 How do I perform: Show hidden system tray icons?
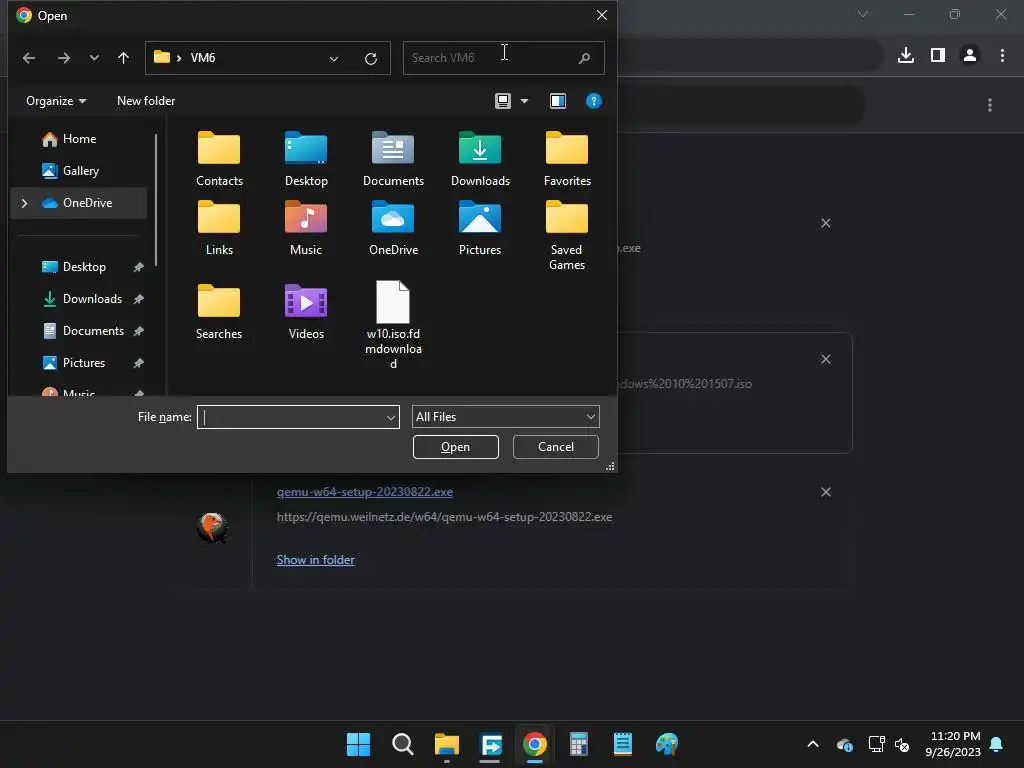(x=813, y=744)
